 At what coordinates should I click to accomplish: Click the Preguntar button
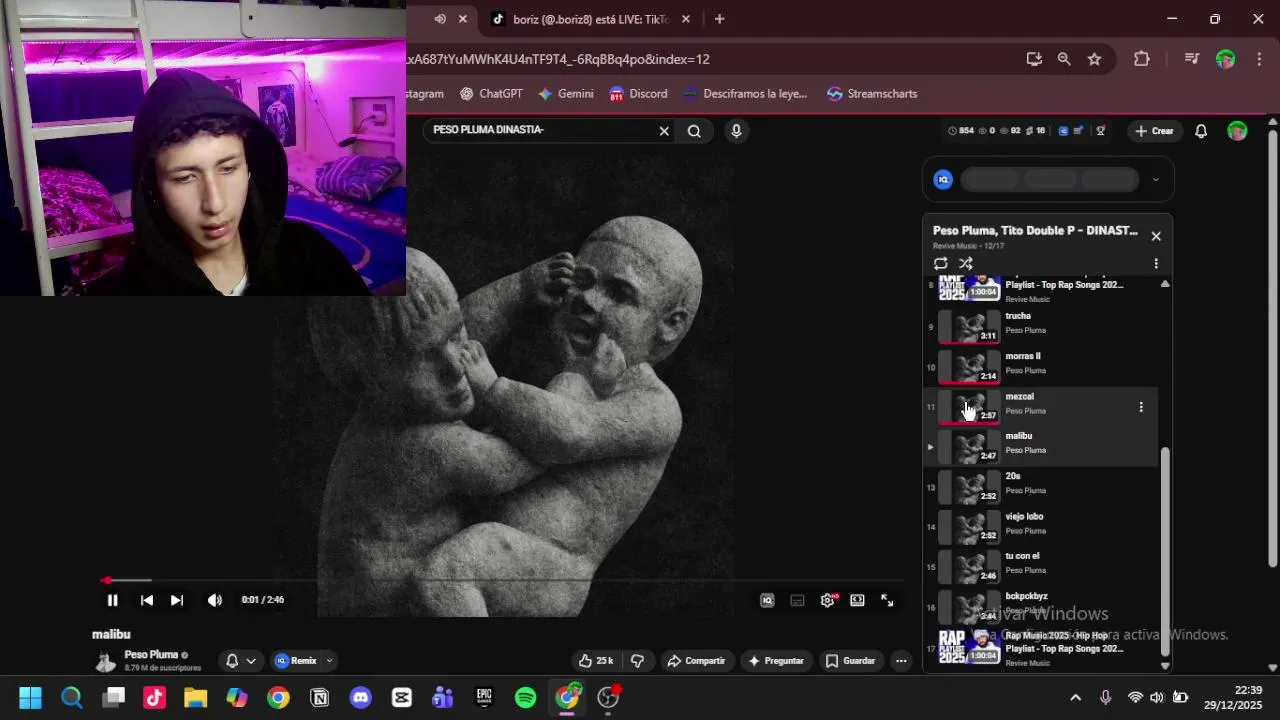(777, 661)
